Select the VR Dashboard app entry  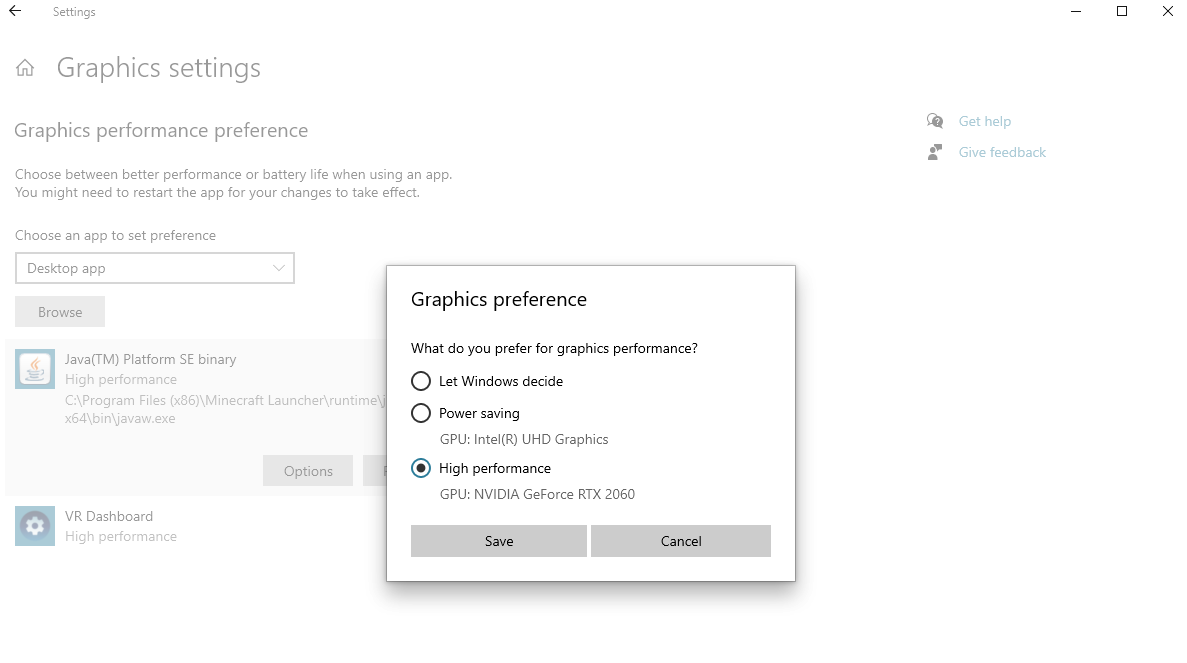coord(109,517)
